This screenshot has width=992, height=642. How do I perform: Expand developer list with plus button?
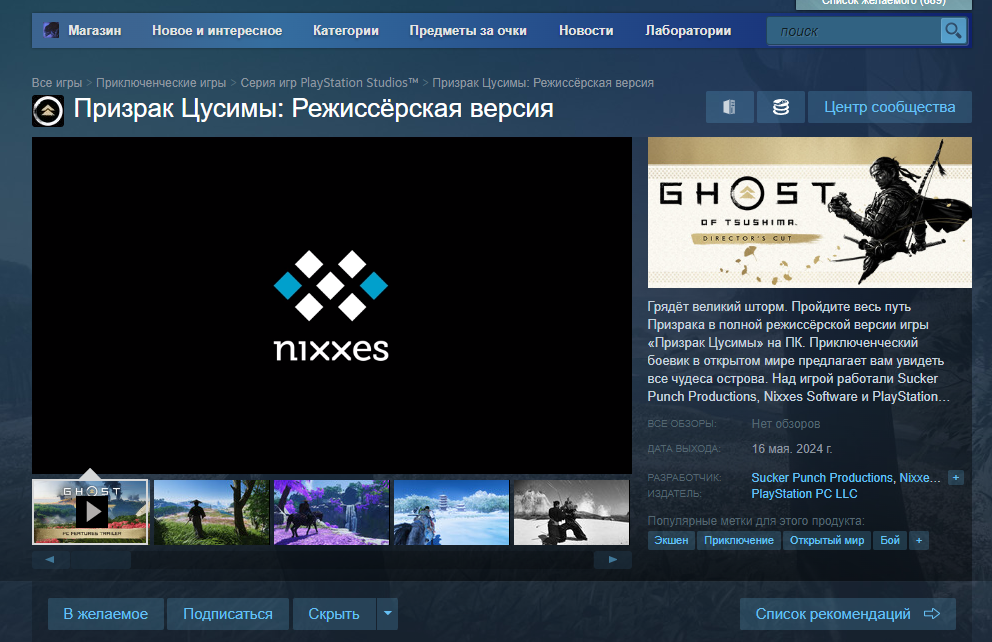point(956,478)
